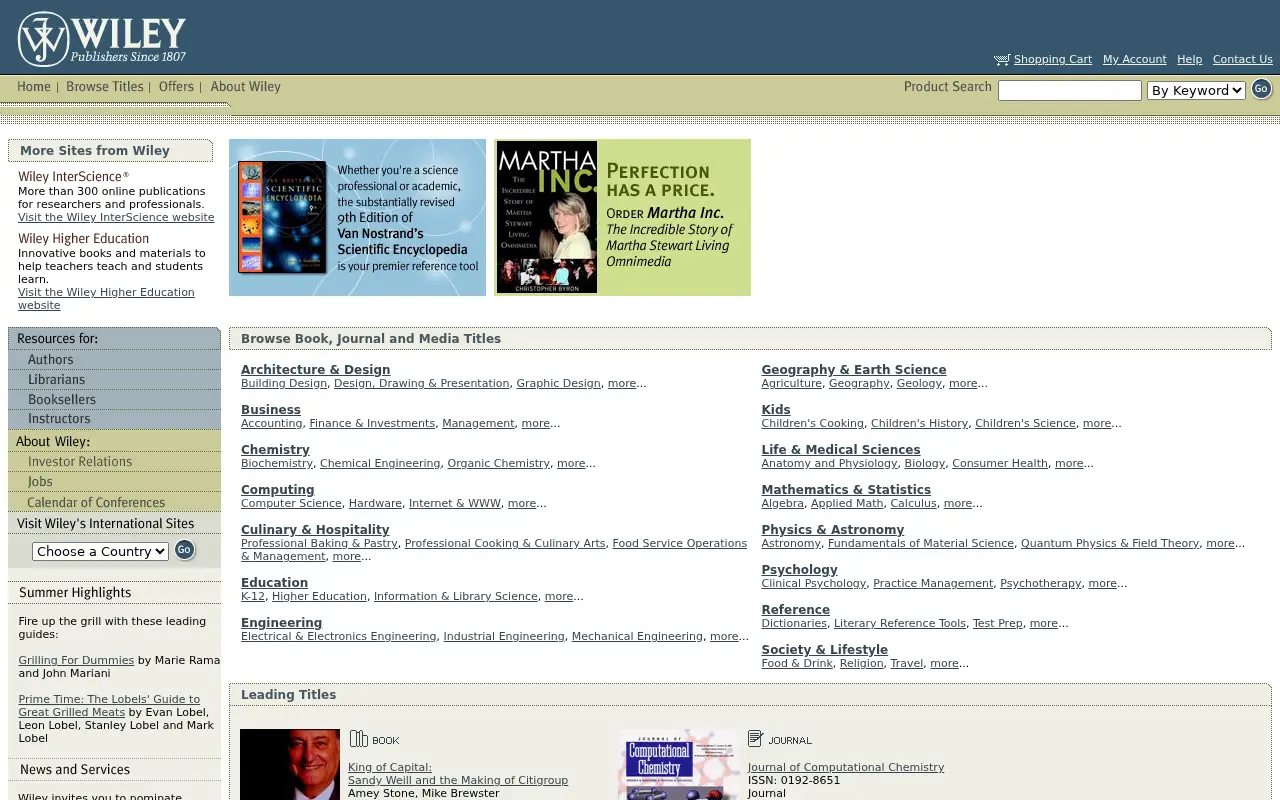
Task: Click the shopping cart icon
Action: point(1002,60)
